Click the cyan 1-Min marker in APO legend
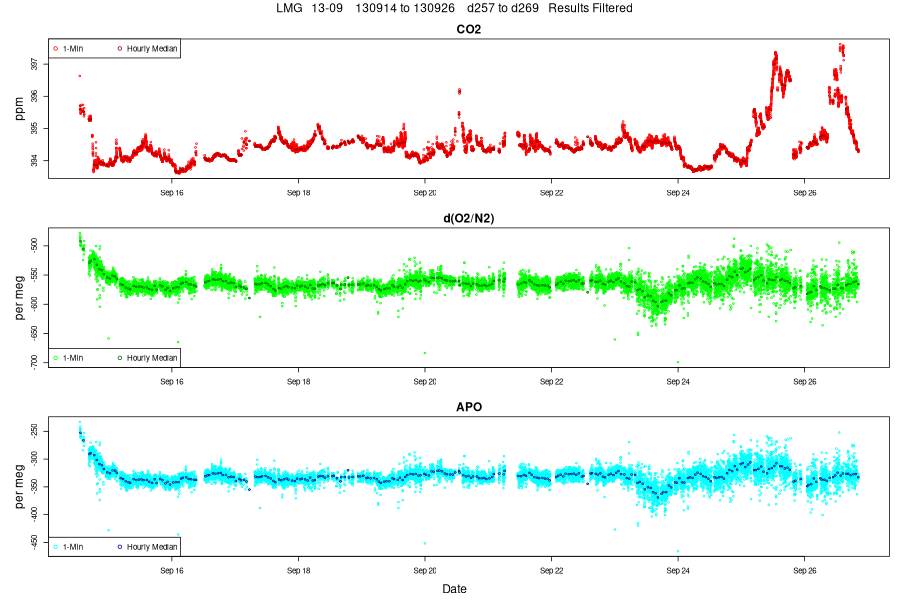This screenshot has width=900, height=600. (x=56, y=547)
